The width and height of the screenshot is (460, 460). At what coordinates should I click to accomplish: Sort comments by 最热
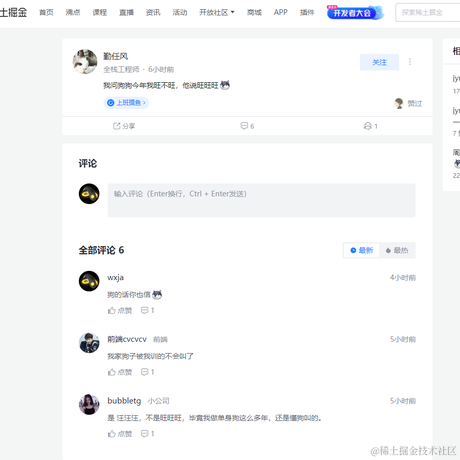tap(397, 250)
